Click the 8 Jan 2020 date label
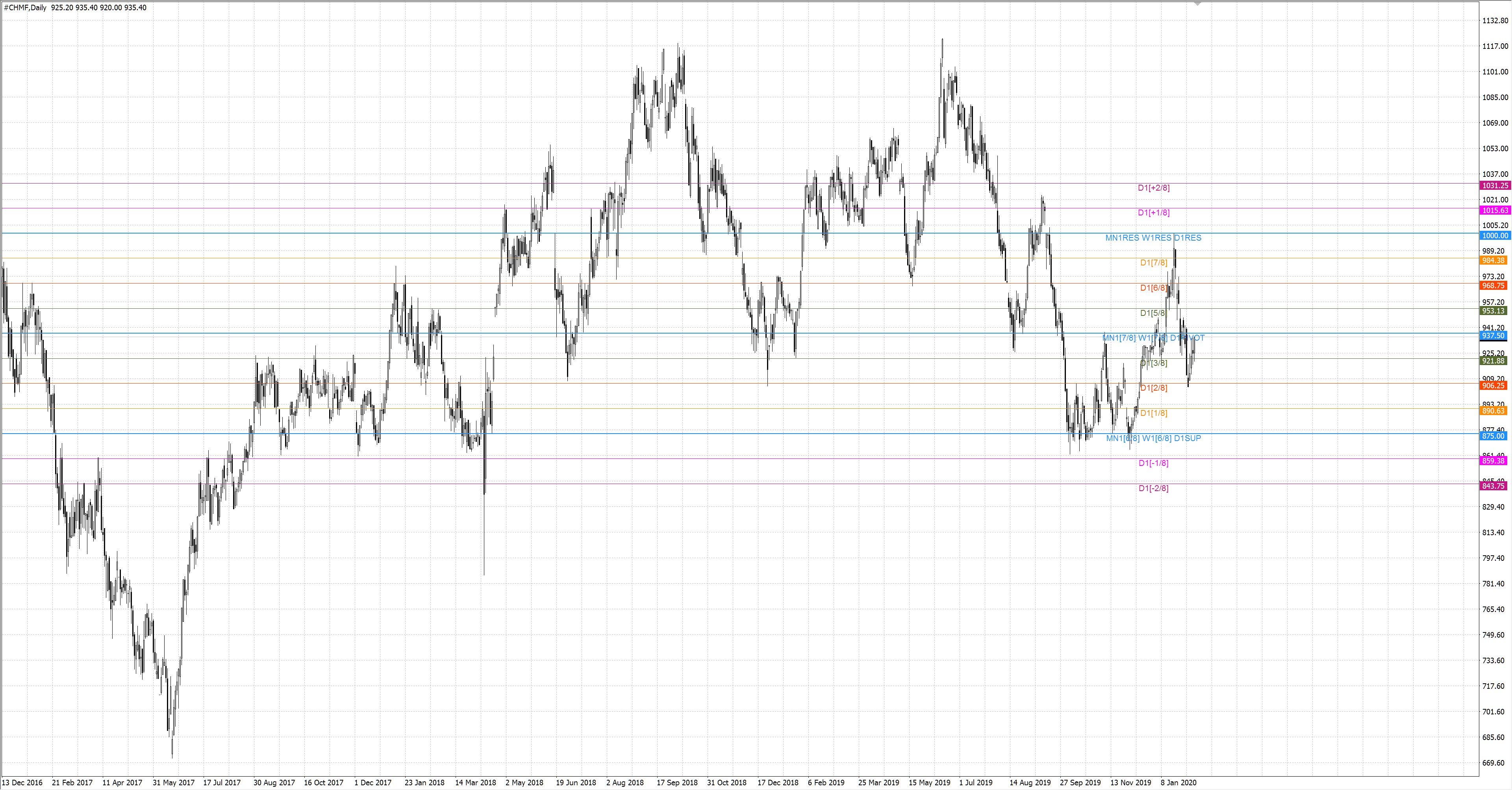 point(1178,783)
